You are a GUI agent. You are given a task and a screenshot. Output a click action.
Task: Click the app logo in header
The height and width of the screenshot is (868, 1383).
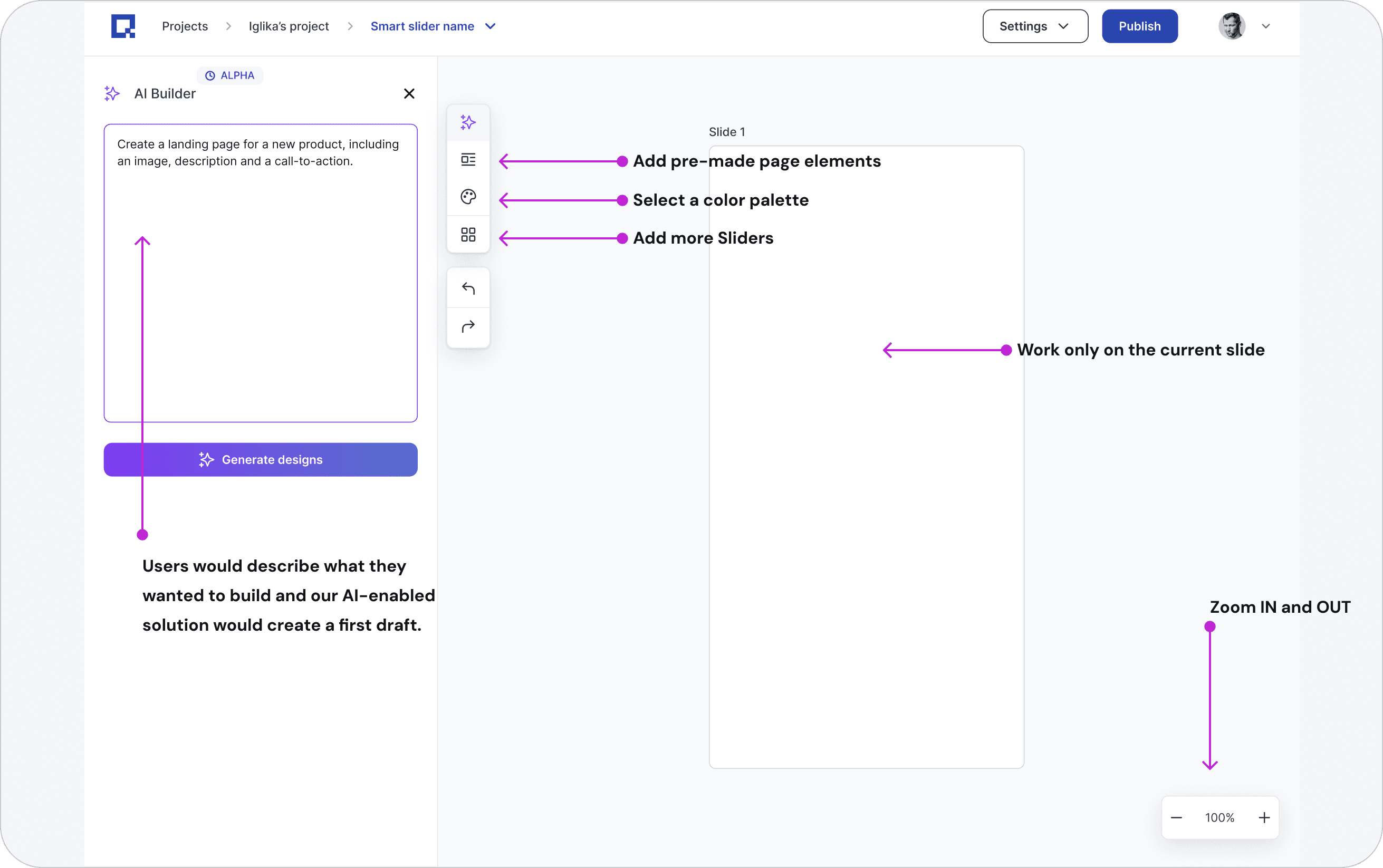click(123, 26)
